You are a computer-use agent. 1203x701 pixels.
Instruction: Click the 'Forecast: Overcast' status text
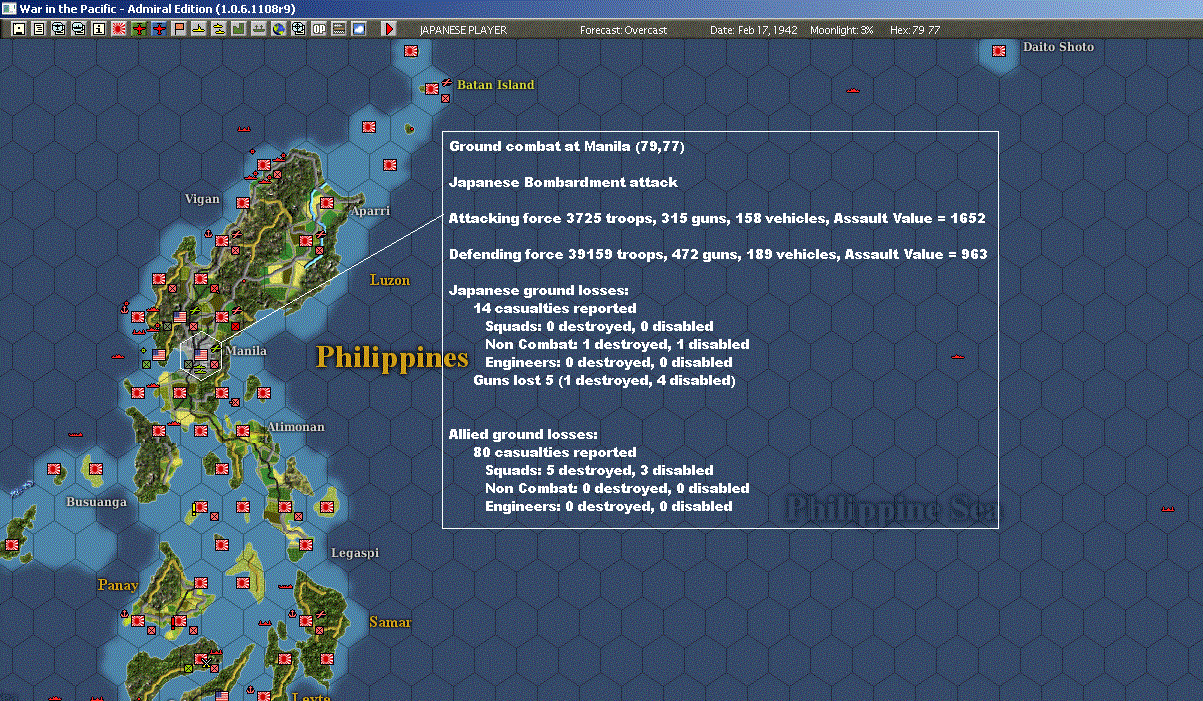coord(623,30)
